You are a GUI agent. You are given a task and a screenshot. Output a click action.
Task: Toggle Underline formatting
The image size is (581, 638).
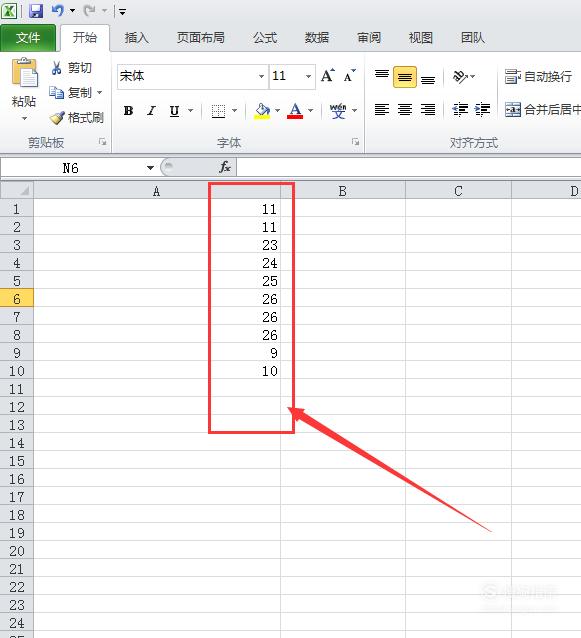coord(175,111)
